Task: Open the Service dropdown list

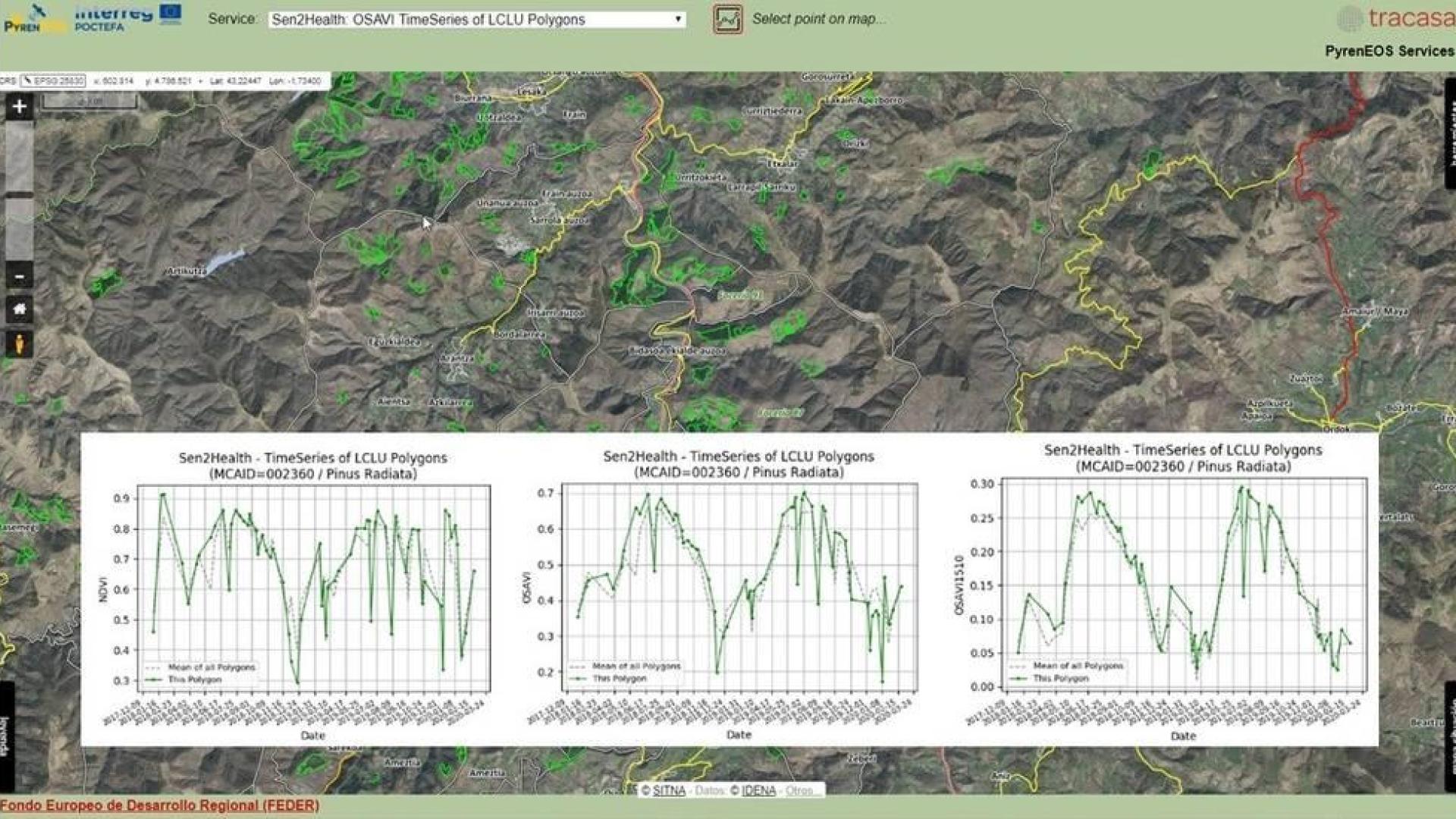Action: [x=477, y=20]
